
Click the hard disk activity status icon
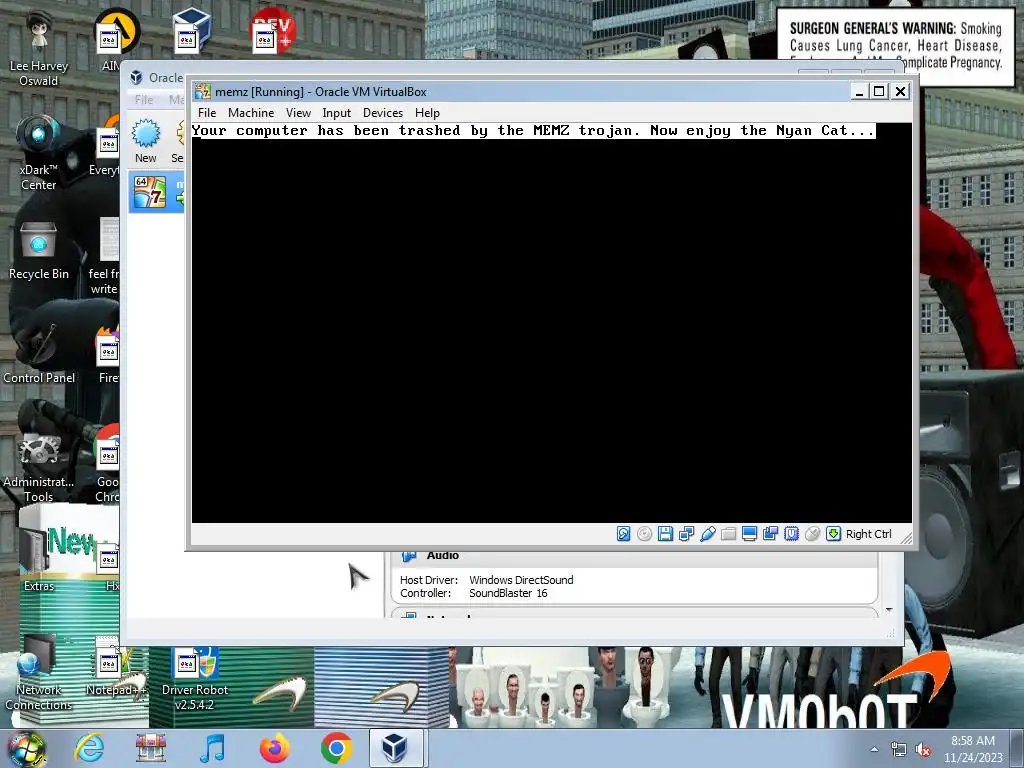[624, 534]
